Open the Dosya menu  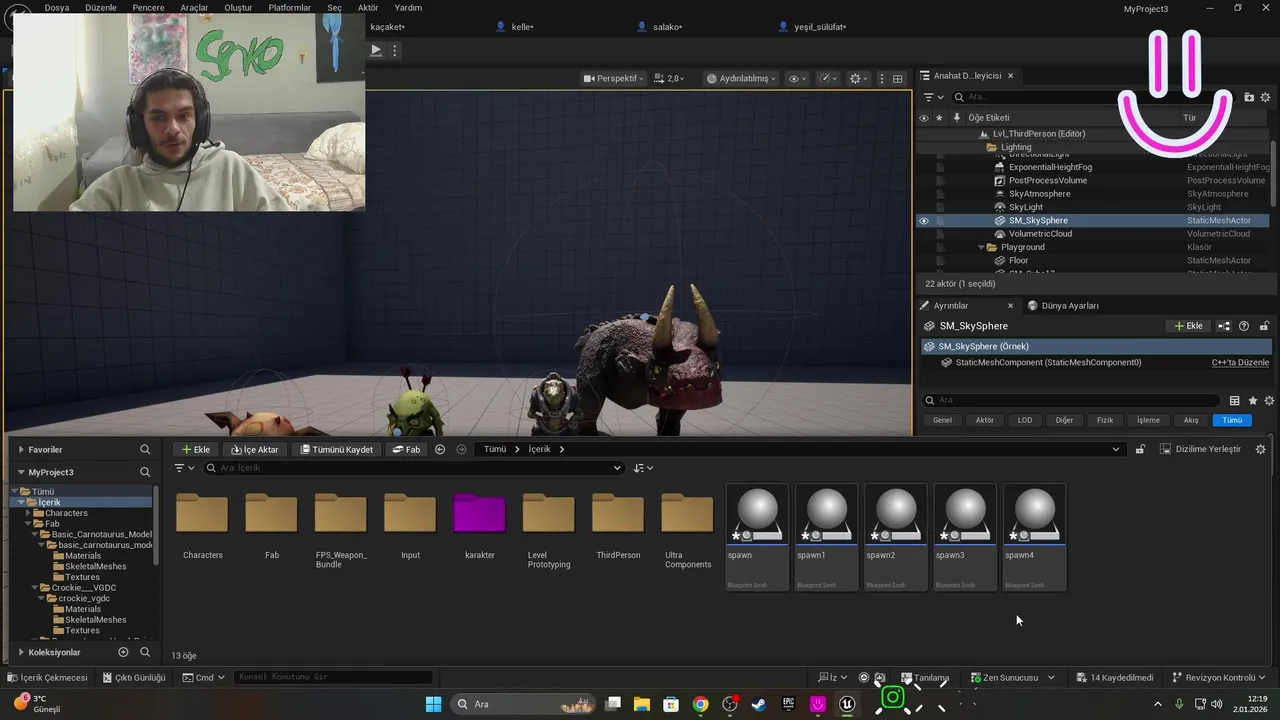[57, 8]
